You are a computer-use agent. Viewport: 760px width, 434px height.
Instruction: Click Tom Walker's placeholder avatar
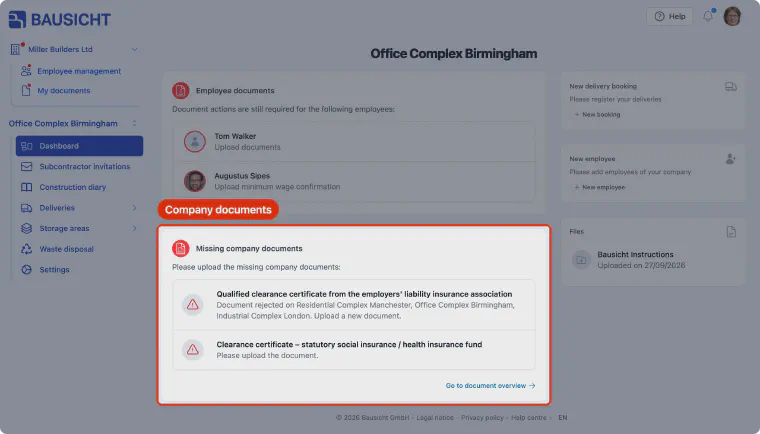click(x=195, y=142)
